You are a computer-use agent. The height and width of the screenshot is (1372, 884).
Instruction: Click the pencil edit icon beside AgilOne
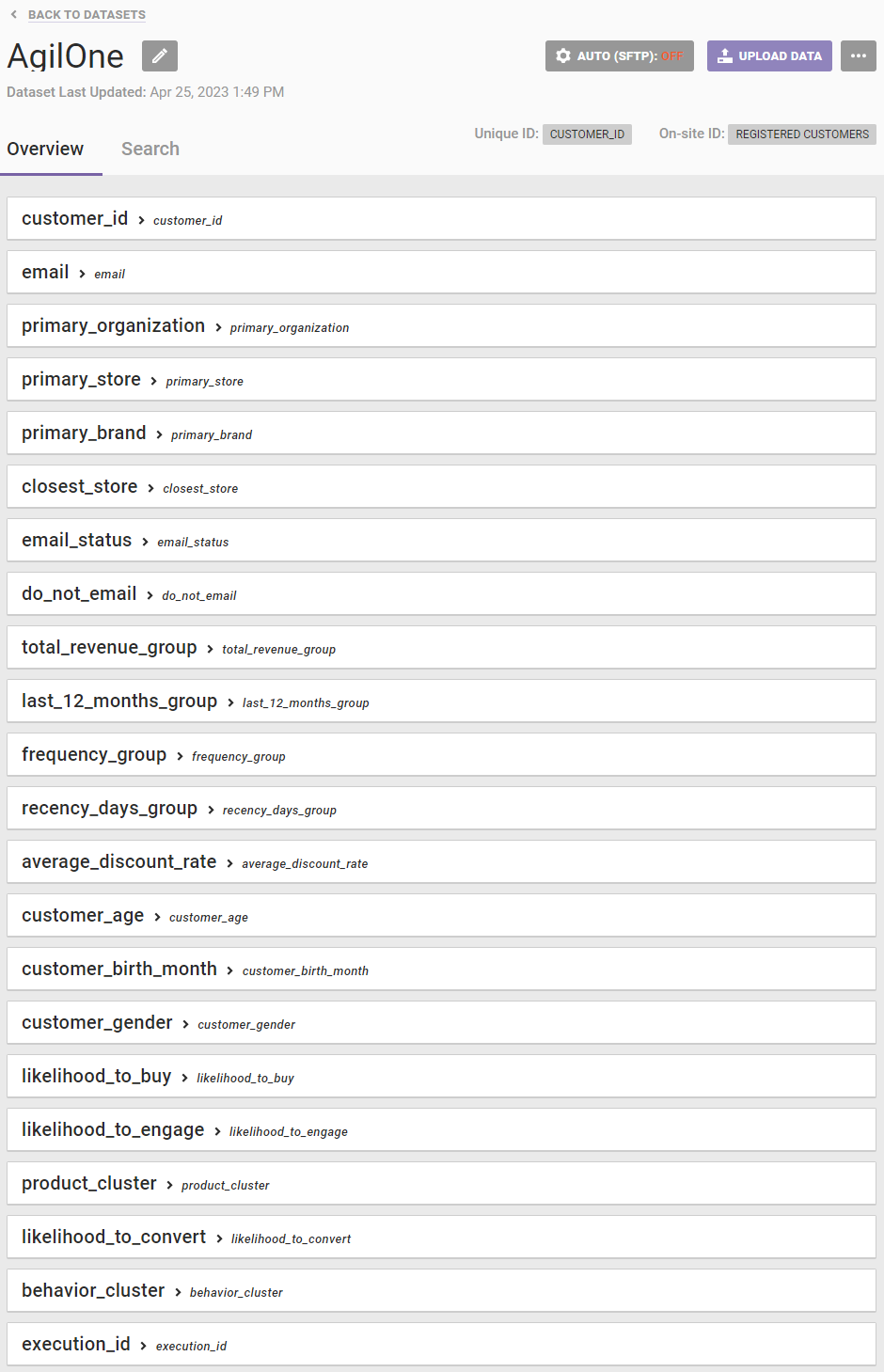point(160,56)
